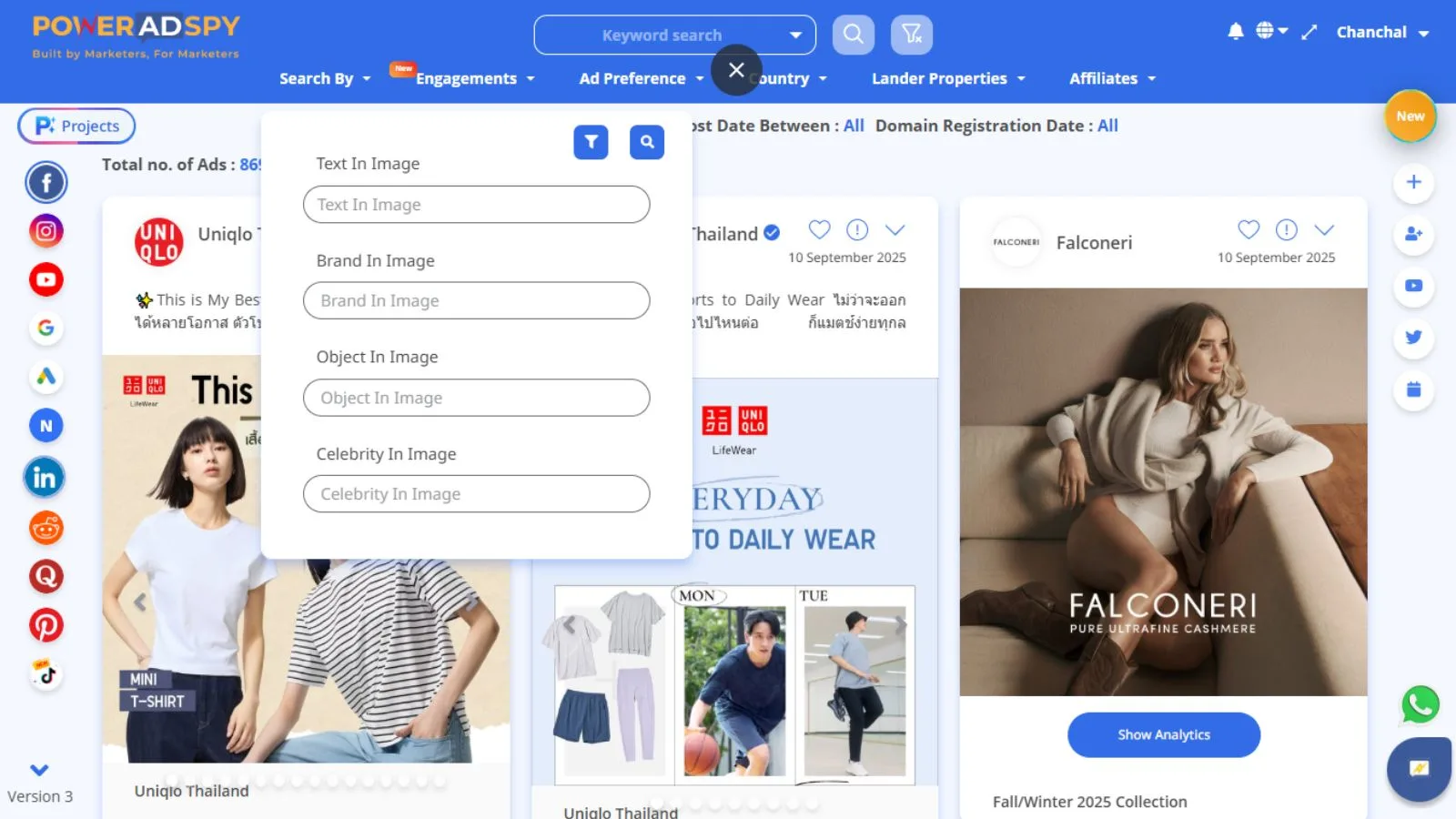Select the TikTok platform icon

[x=46, y=674]
